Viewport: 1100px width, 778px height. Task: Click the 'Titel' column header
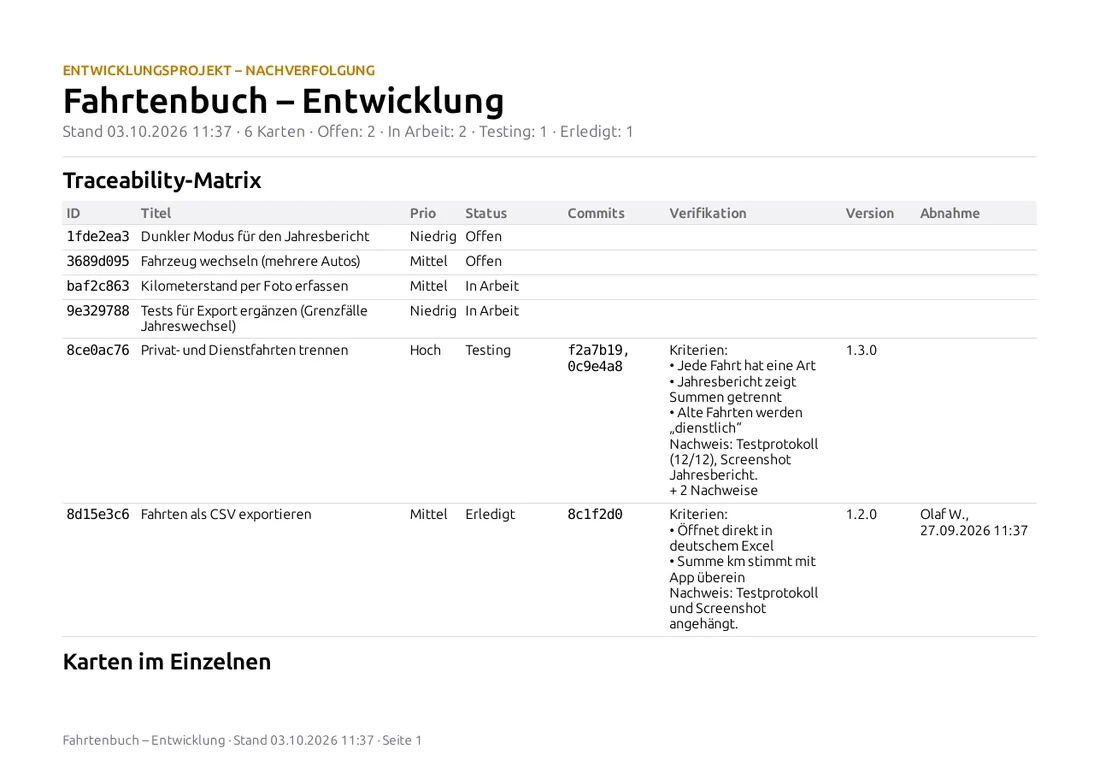156,213
